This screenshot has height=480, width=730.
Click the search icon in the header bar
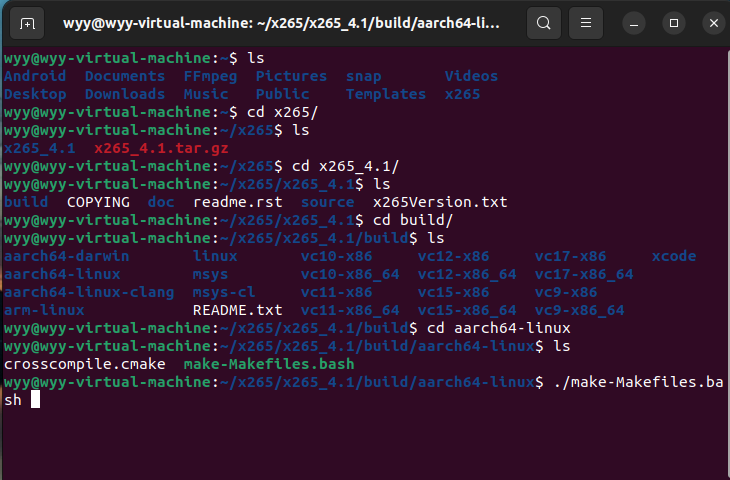click(543, 23)
